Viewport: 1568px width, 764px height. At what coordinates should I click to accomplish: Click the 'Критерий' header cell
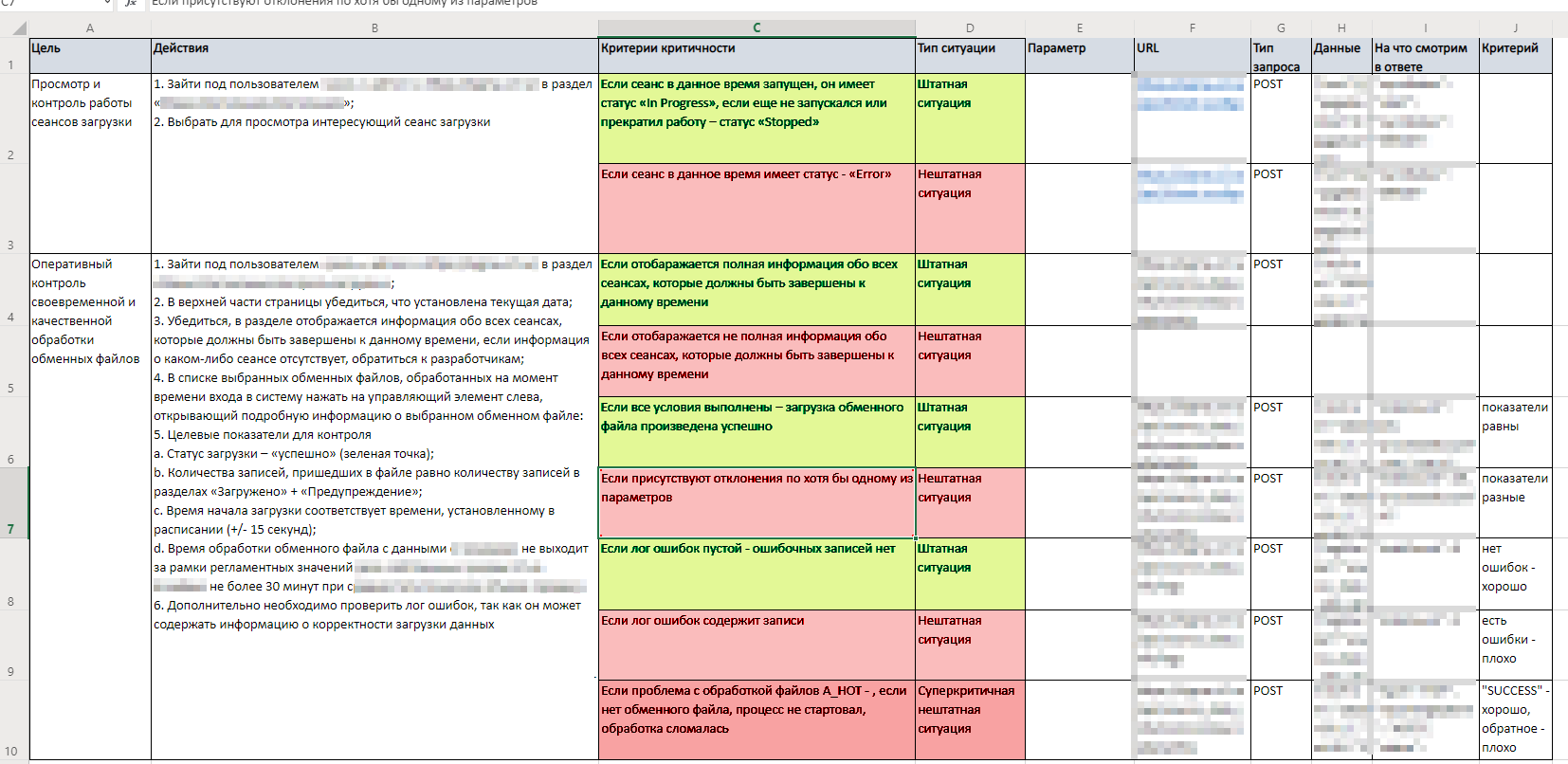point(1516,56)
